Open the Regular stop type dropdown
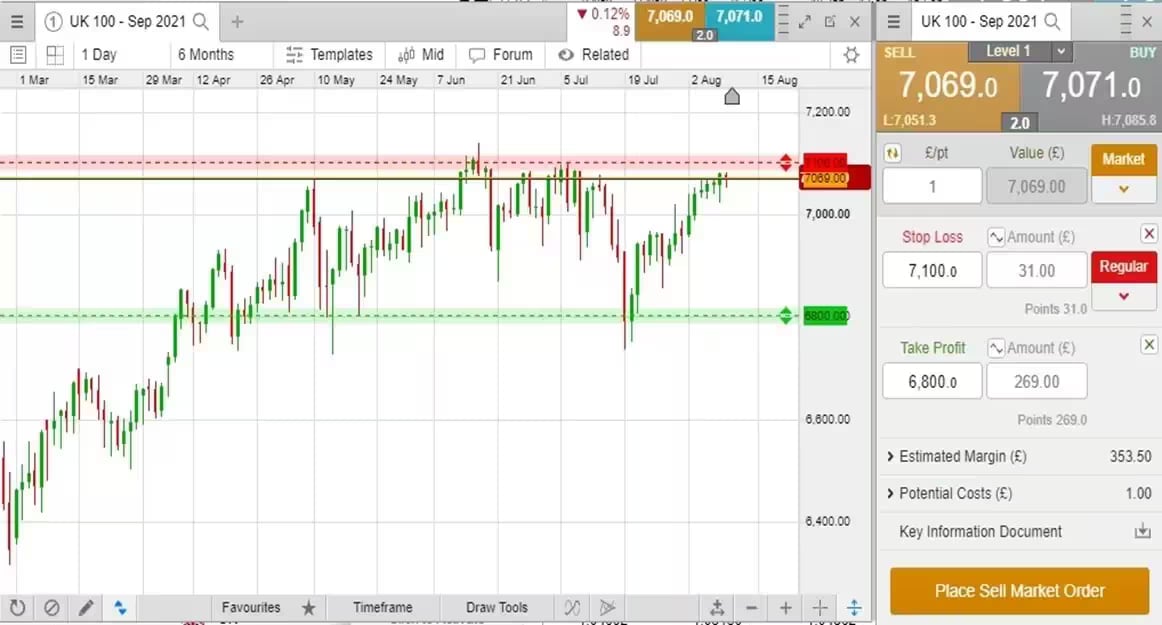The width and height of the screenshot is (1162, 625). pos(1123,294)
